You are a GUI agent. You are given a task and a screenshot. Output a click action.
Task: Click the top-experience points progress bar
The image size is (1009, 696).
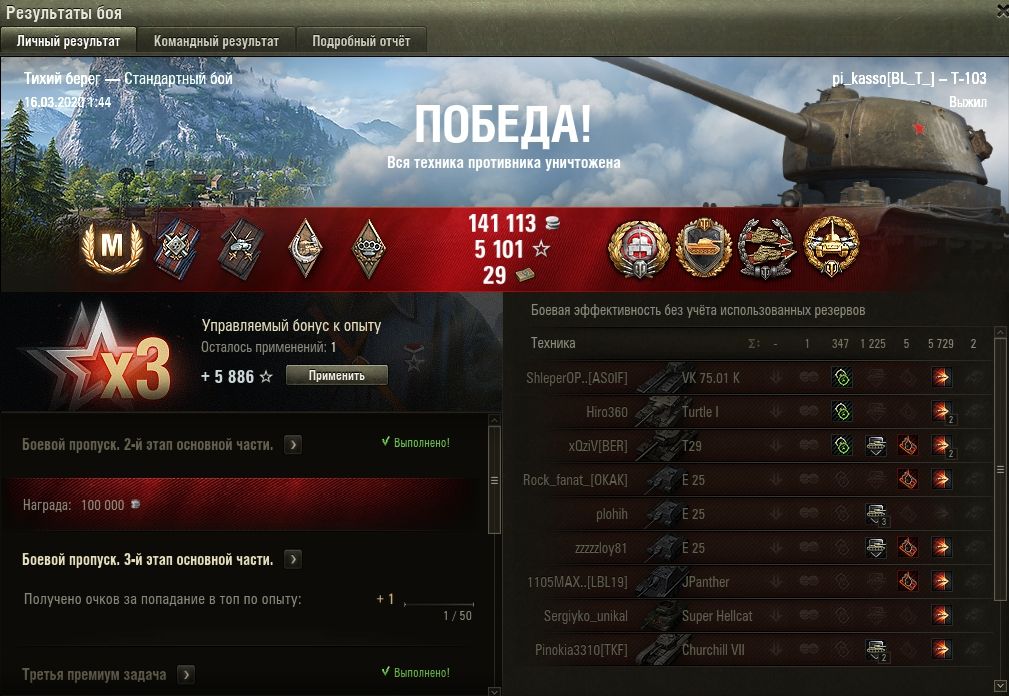click(x=439, y=605)
